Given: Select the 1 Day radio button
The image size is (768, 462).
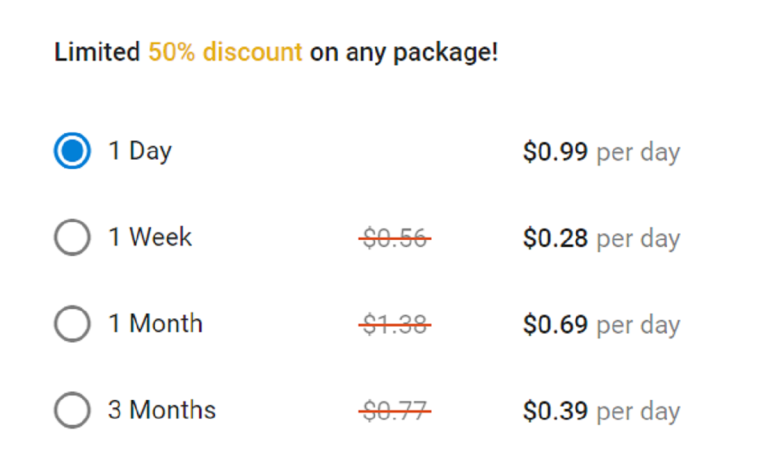Looking at the screenshot, I should coord(72,152).
